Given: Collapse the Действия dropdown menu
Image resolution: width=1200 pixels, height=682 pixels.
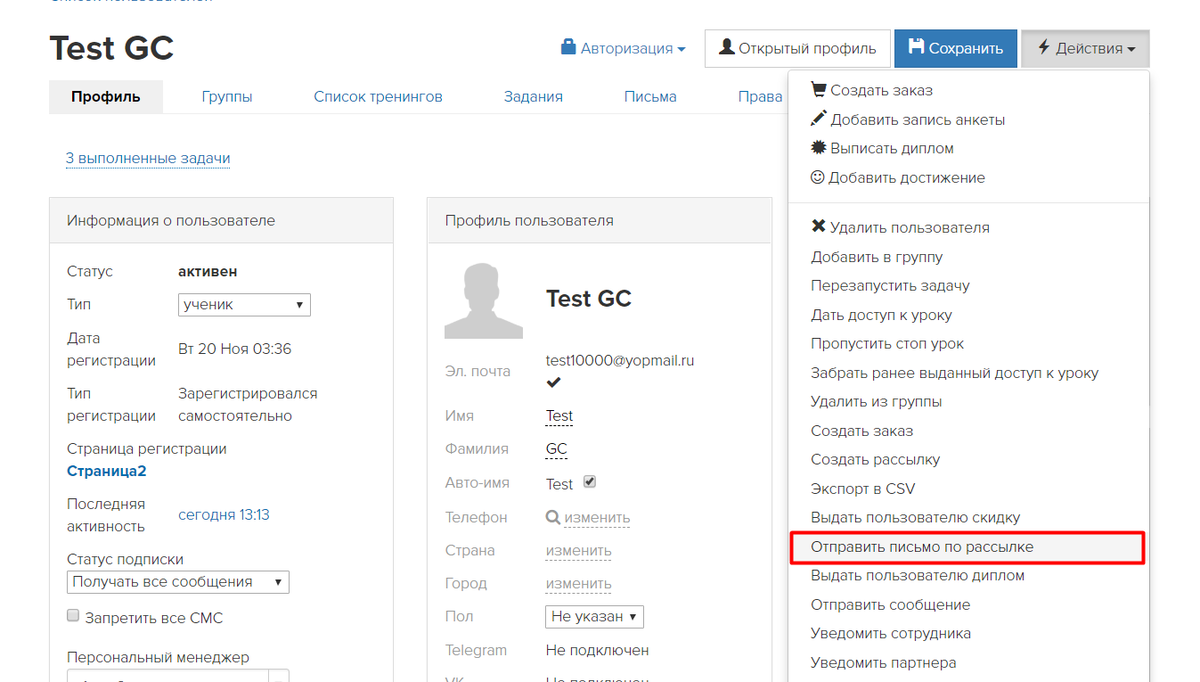Looking at the screenshot, I should click(x=1085, y=48).
